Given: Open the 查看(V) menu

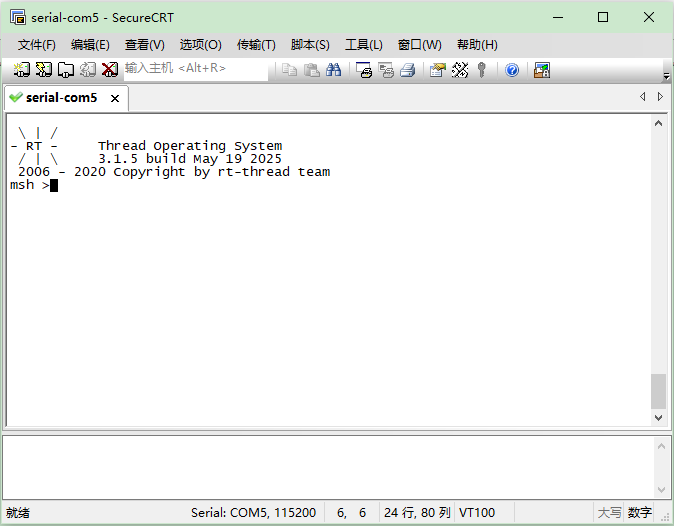Looking at the screenshot, I should point(144,45).
